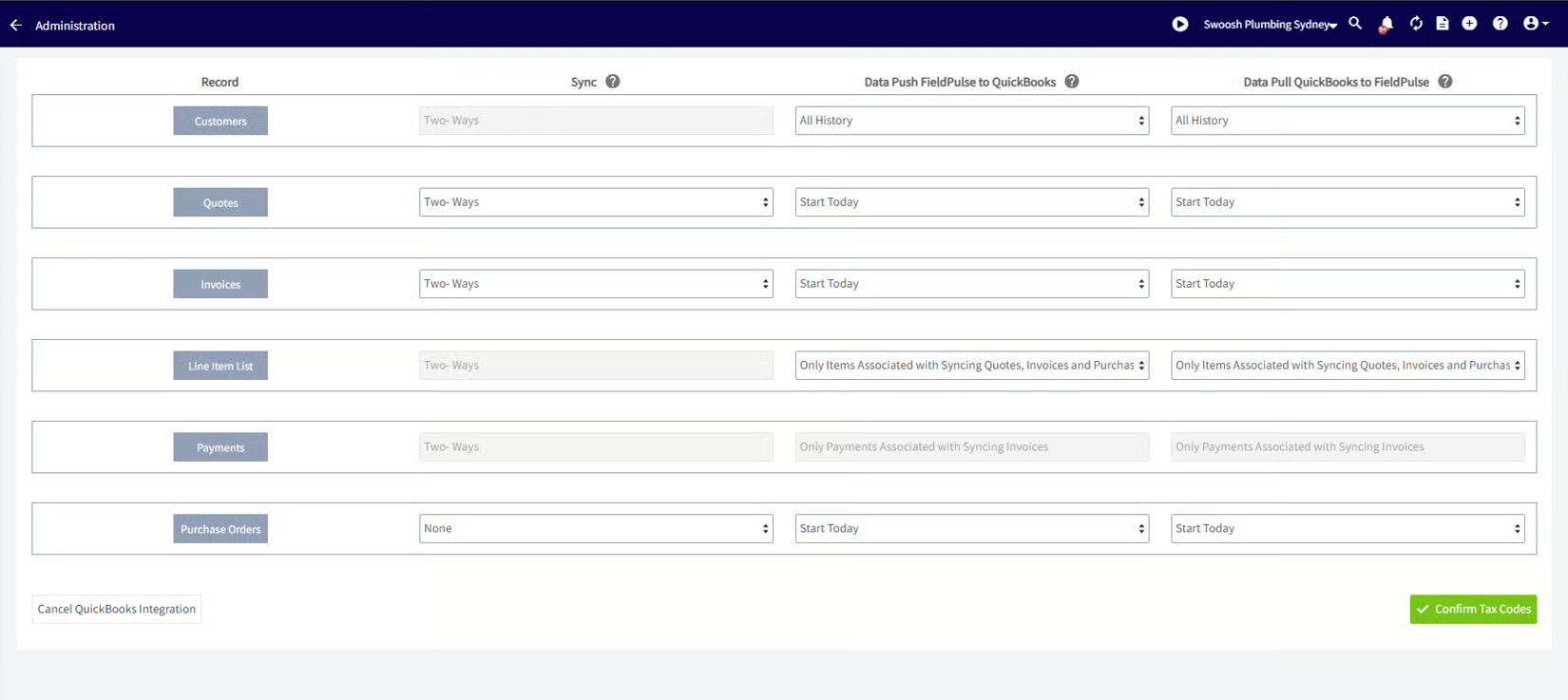
Task: Click the Payments record button
Action: 220,447
